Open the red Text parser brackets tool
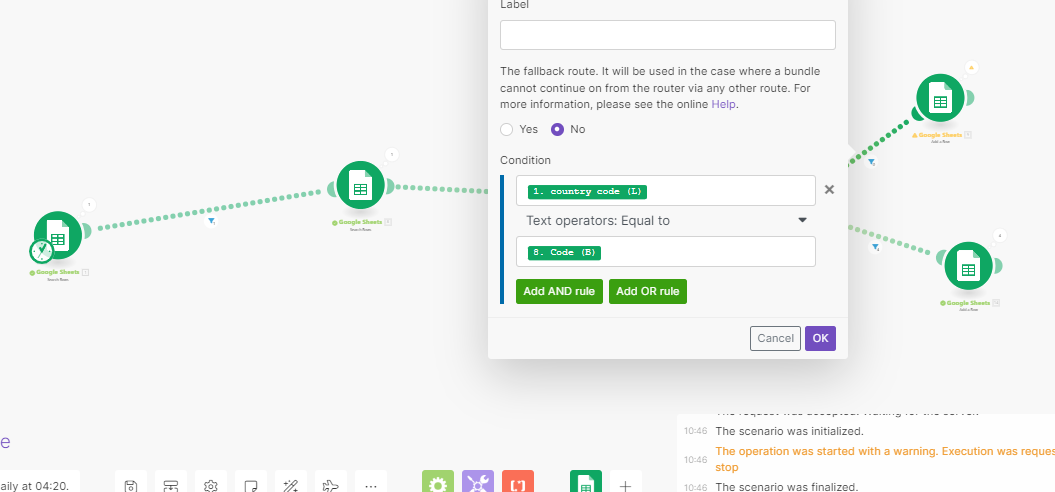 tap(518, 483)
